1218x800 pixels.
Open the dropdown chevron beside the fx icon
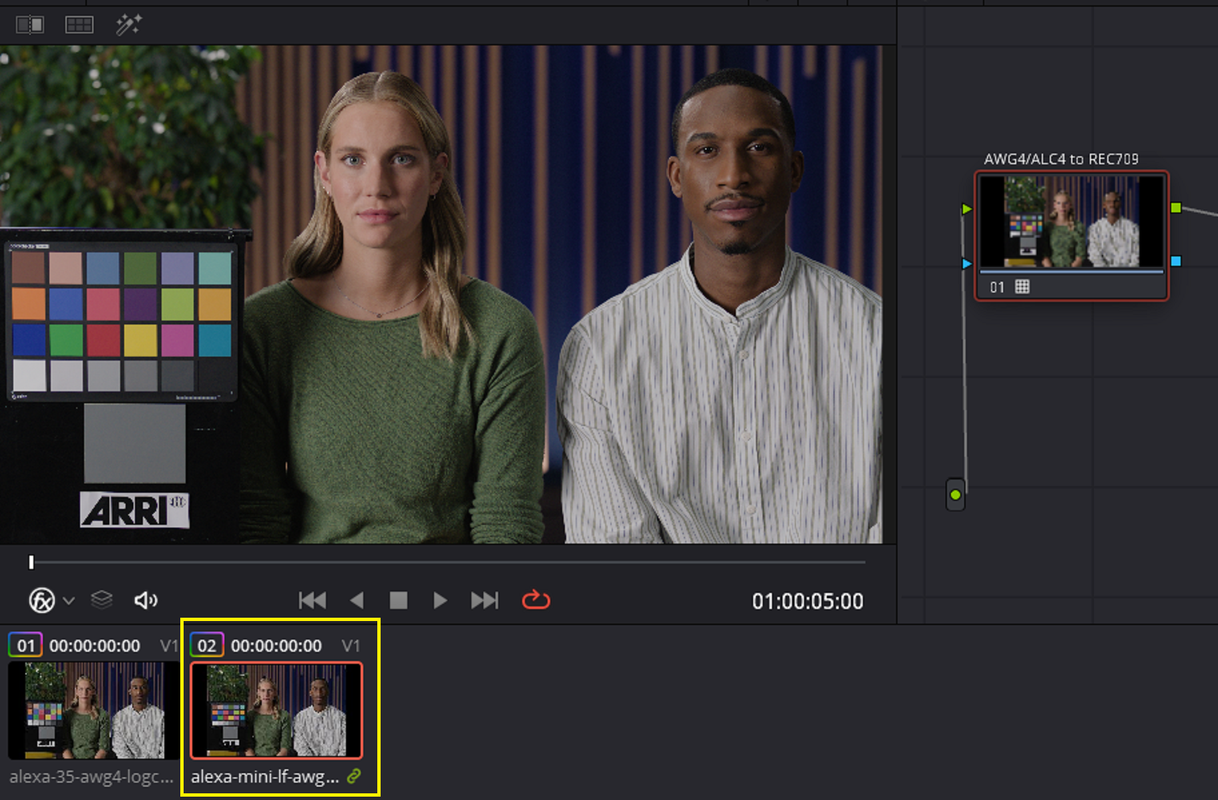coord(69,601)
